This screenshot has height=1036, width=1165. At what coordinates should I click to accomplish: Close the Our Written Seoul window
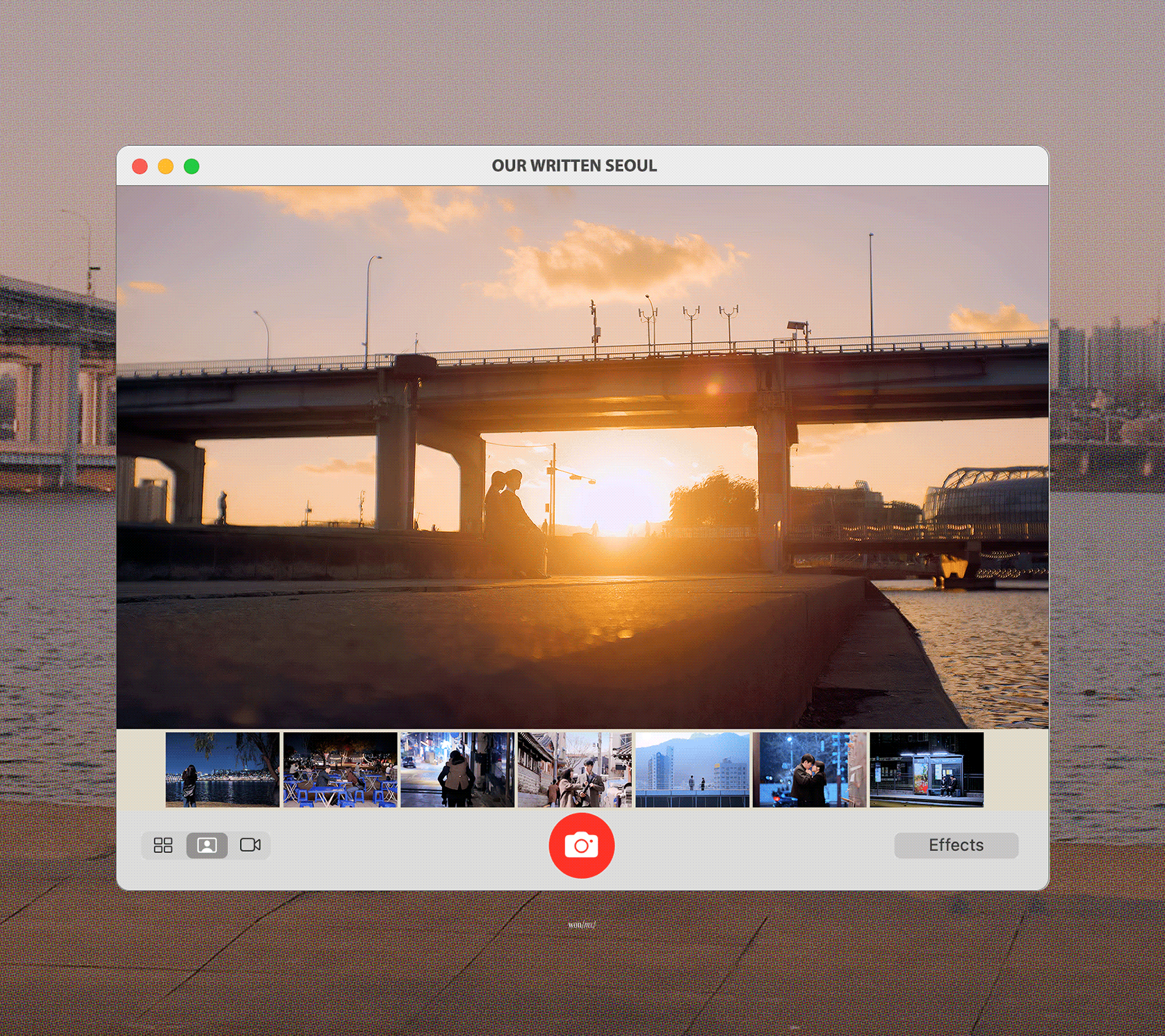tap(140, 166)
